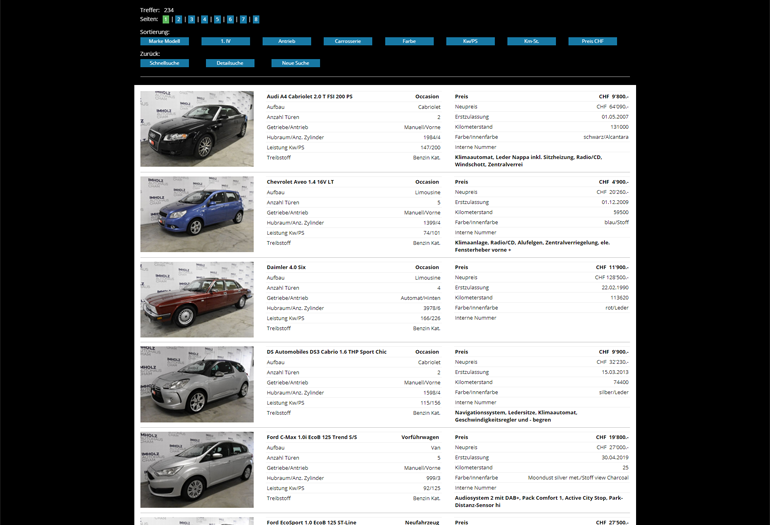The width and height of the screenshot is (770, 525).
Task: Sort results by Antrieb
Action: (287, 41)
